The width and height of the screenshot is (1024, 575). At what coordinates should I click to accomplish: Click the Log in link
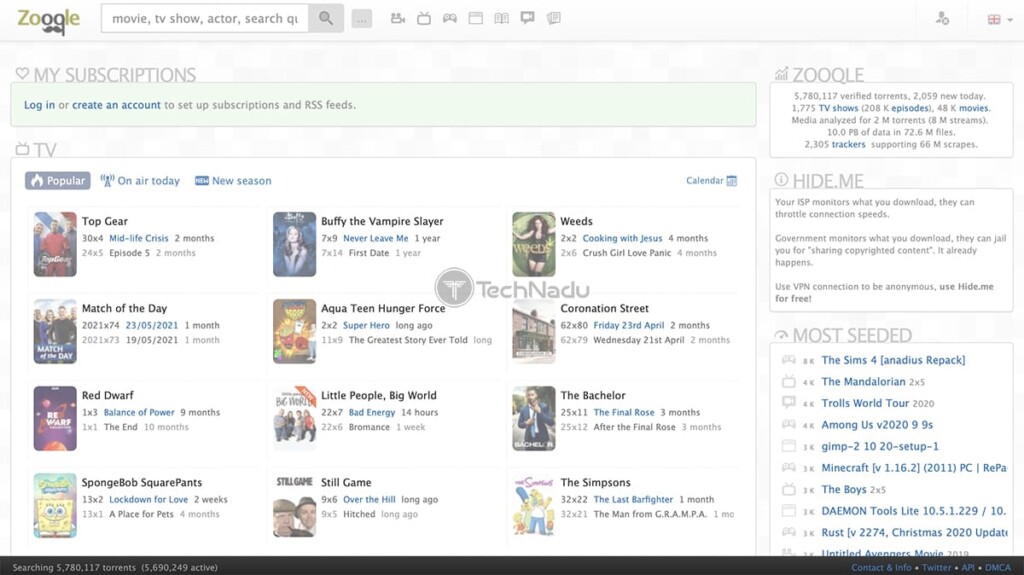coord(39,105)
